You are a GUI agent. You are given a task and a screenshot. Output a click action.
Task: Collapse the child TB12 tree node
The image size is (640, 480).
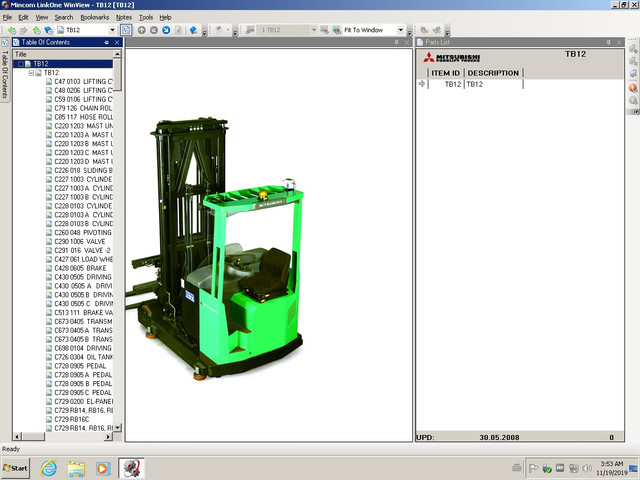tap(31, 73)
